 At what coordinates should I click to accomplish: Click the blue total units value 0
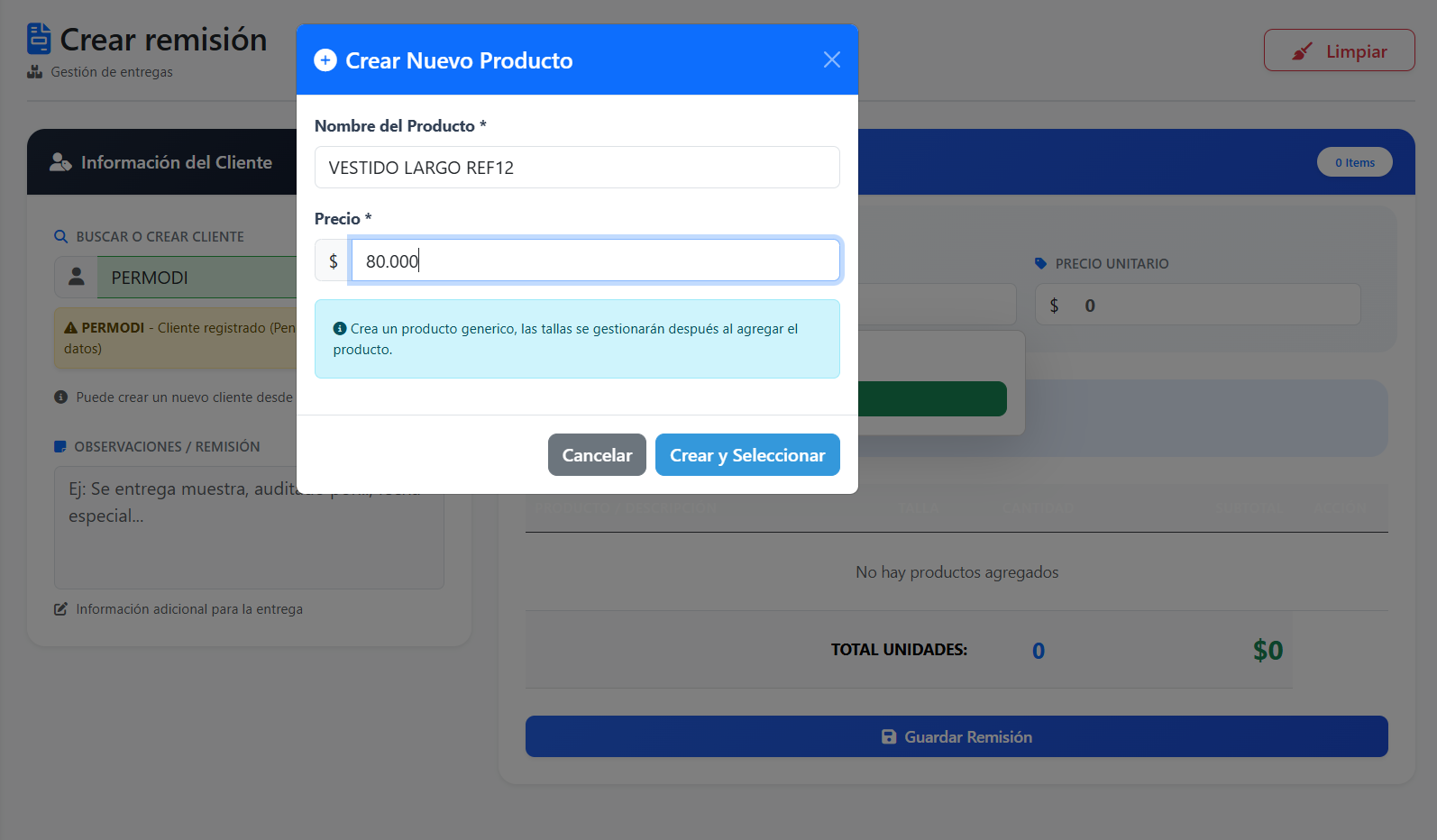[1039, 651]
